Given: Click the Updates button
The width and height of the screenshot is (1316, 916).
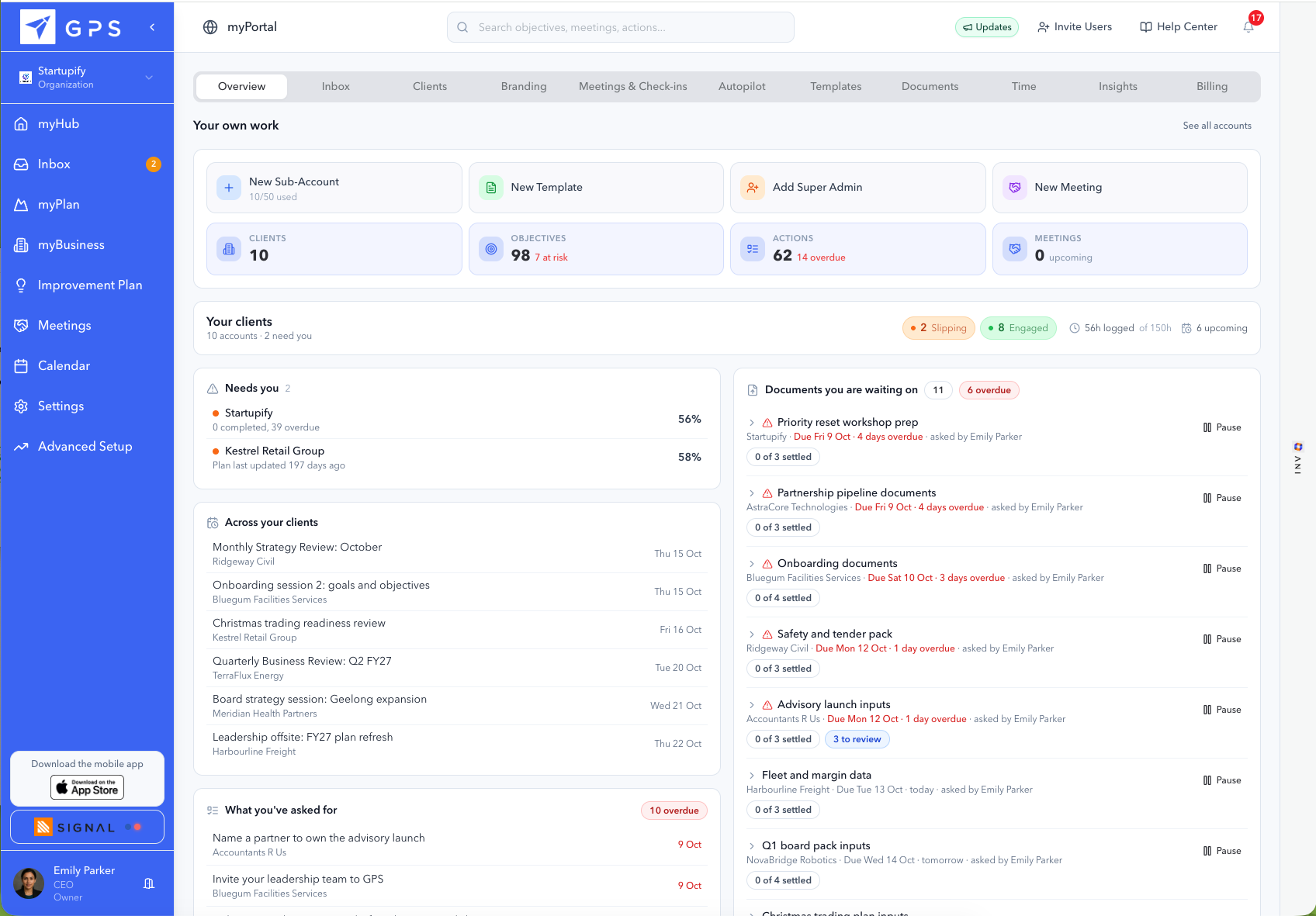Looking at the screenshot, I should [x=987, y=27].
